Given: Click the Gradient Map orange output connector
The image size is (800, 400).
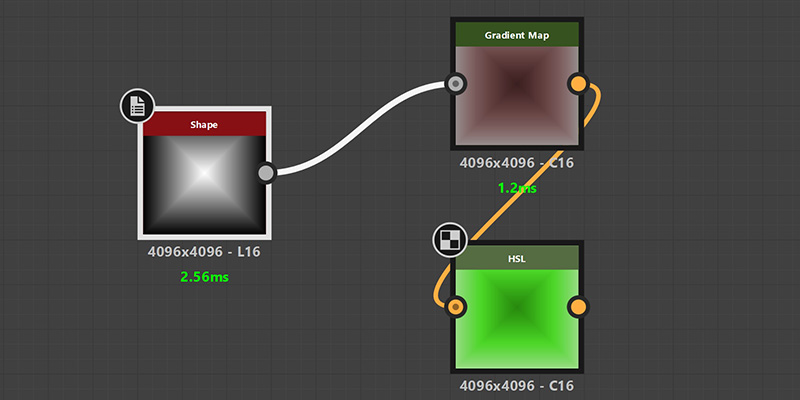Looking at the screenshot, I should point(578,84).
